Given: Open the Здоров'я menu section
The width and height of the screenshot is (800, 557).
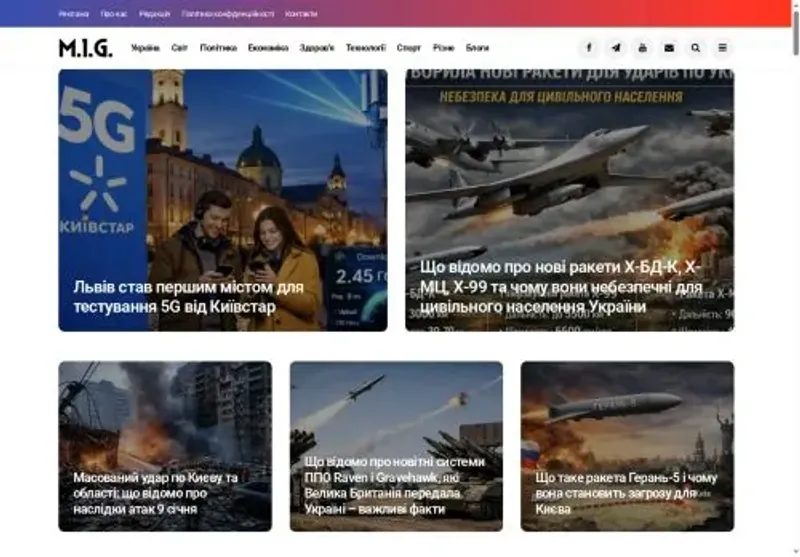Looking at the screenshot, I should pyautogui.click(x=317, y=48).
